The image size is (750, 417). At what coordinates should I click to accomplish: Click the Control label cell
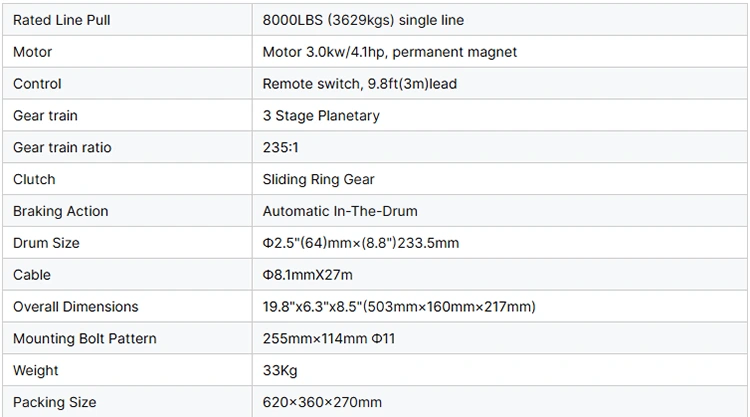click(37, 84)
